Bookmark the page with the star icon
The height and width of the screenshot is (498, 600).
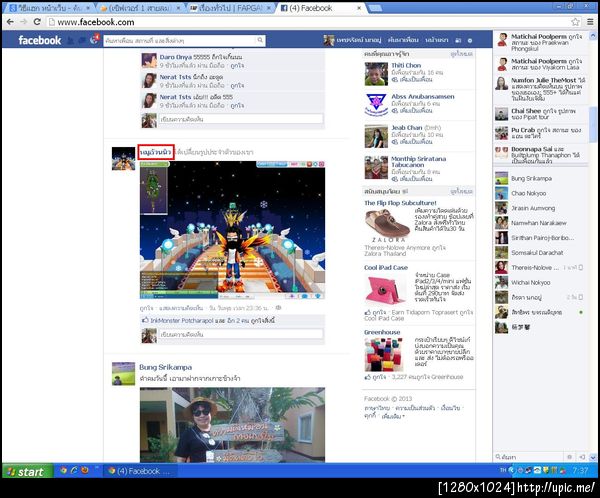(575, 22)
